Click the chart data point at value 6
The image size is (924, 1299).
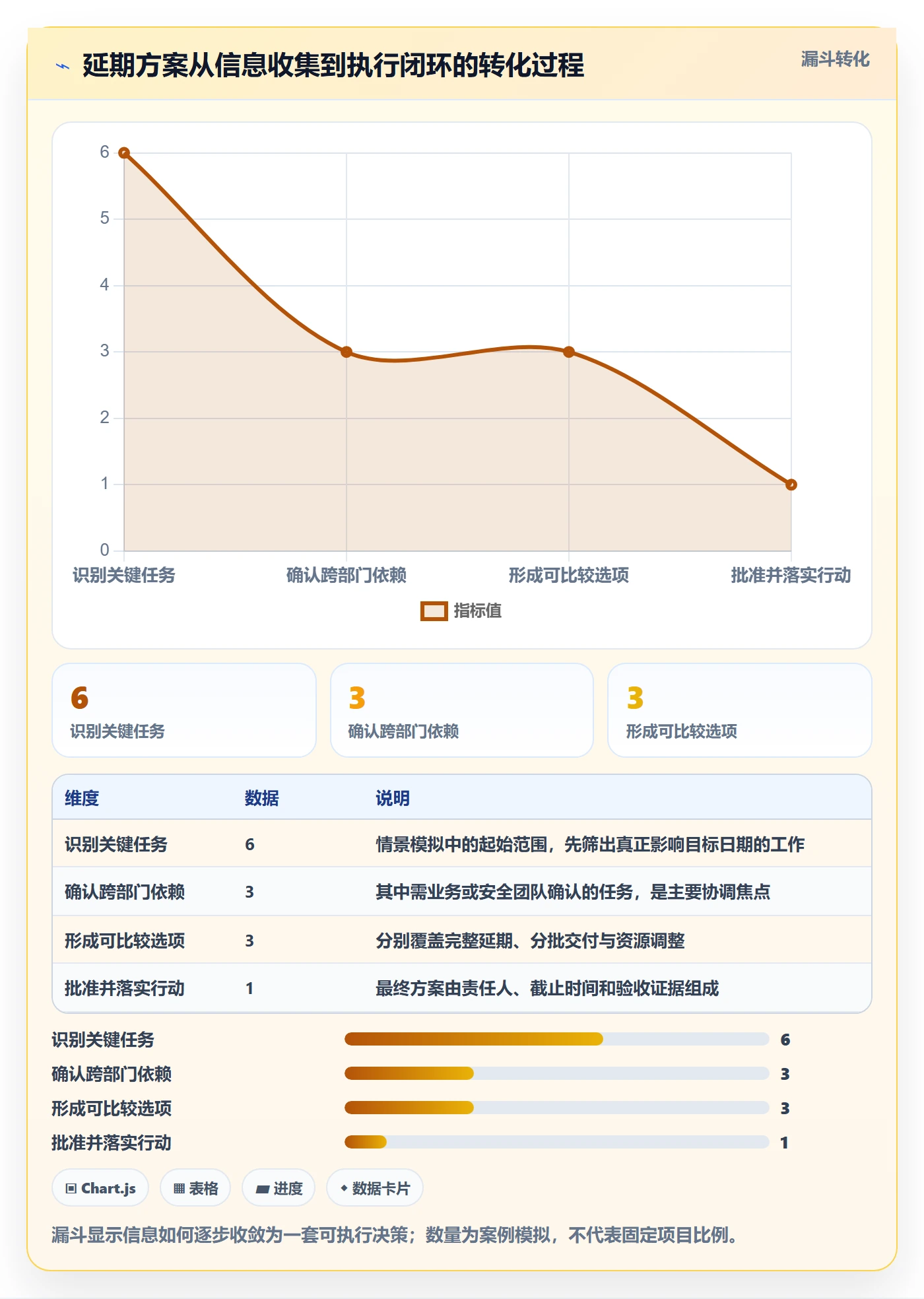[124, 153]
